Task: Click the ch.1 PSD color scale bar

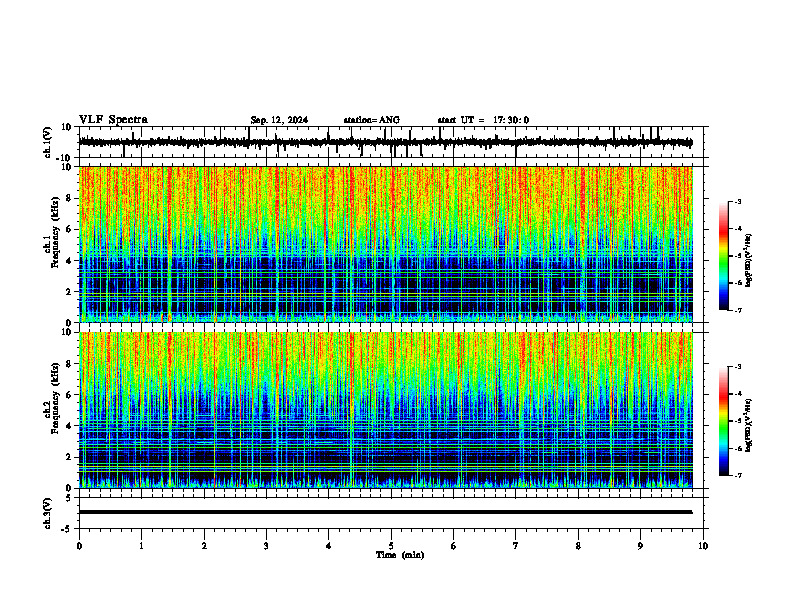Action: pyautogui.click(x=724, y=256)
